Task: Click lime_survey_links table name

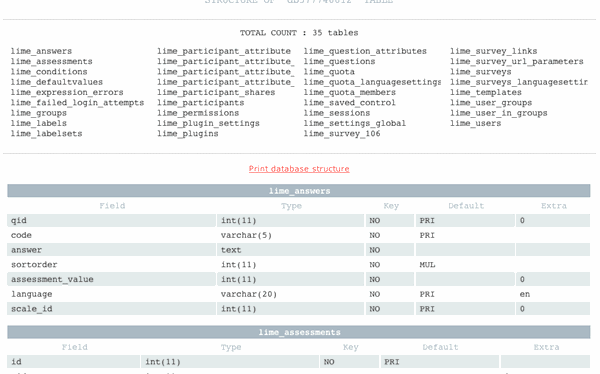Action: (494, 51)
